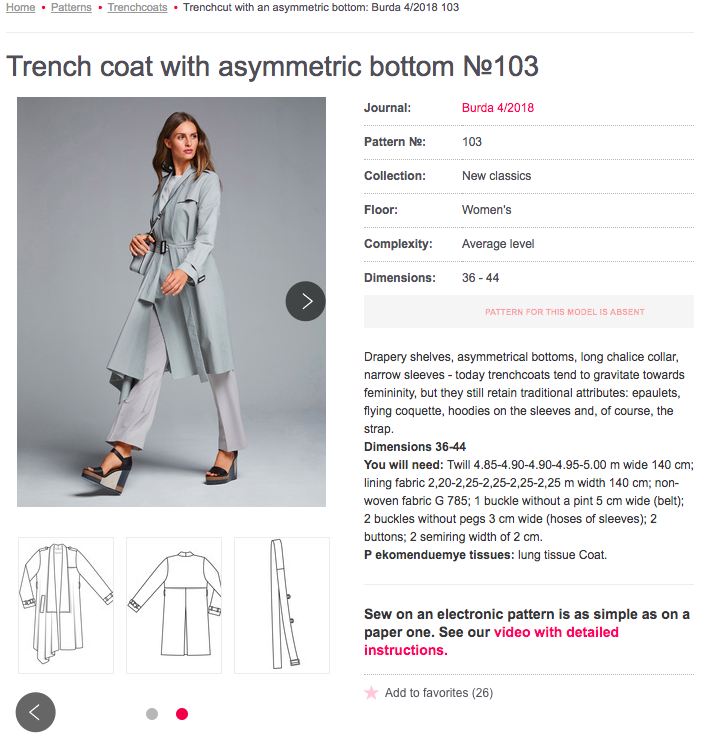Click the Average level complexity value
The width and height of the screenshot is (706, 737).
[x=498, y=244]
